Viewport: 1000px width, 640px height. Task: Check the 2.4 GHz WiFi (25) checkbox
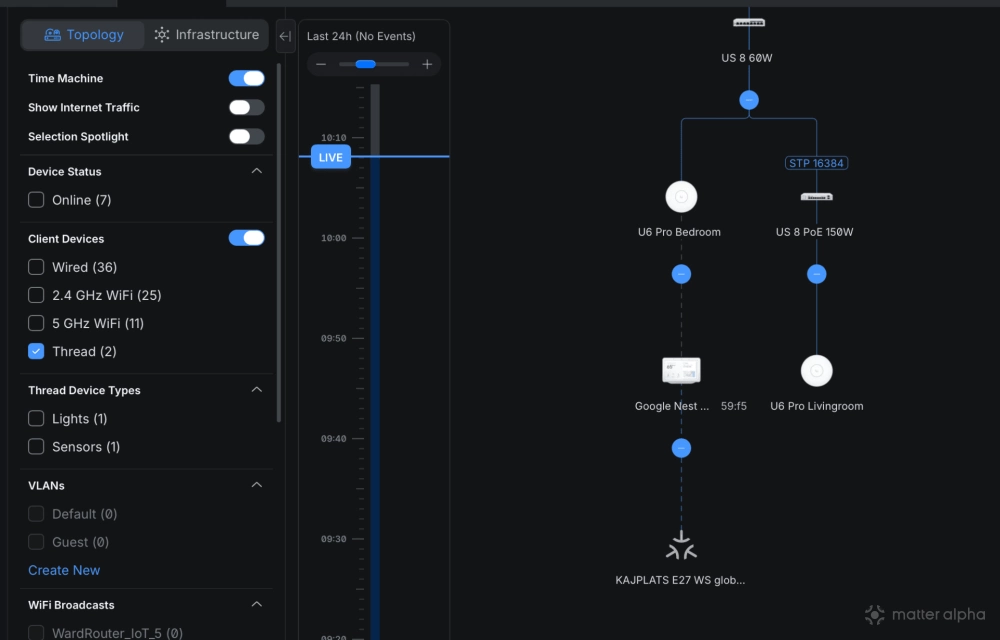click(36, 295)
